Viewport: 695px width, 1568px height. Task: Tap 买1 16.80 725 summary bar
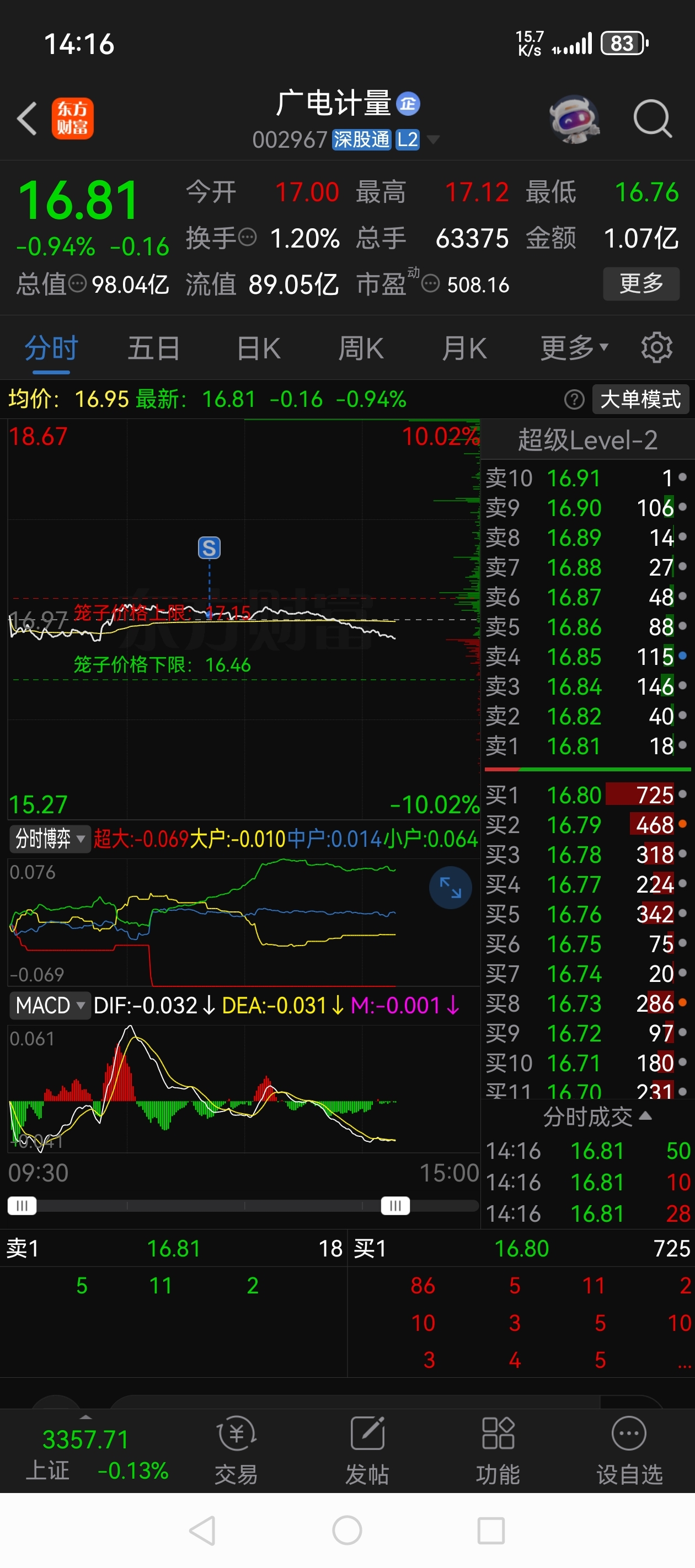point(521,1249)
